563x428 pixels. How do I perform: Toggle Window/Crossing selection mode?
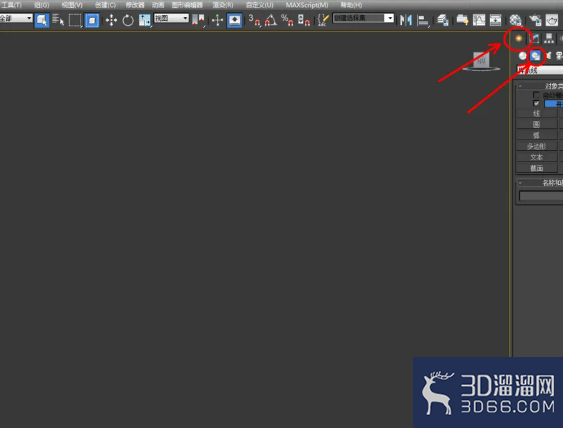pyautogui.click(x=92, y=20)
